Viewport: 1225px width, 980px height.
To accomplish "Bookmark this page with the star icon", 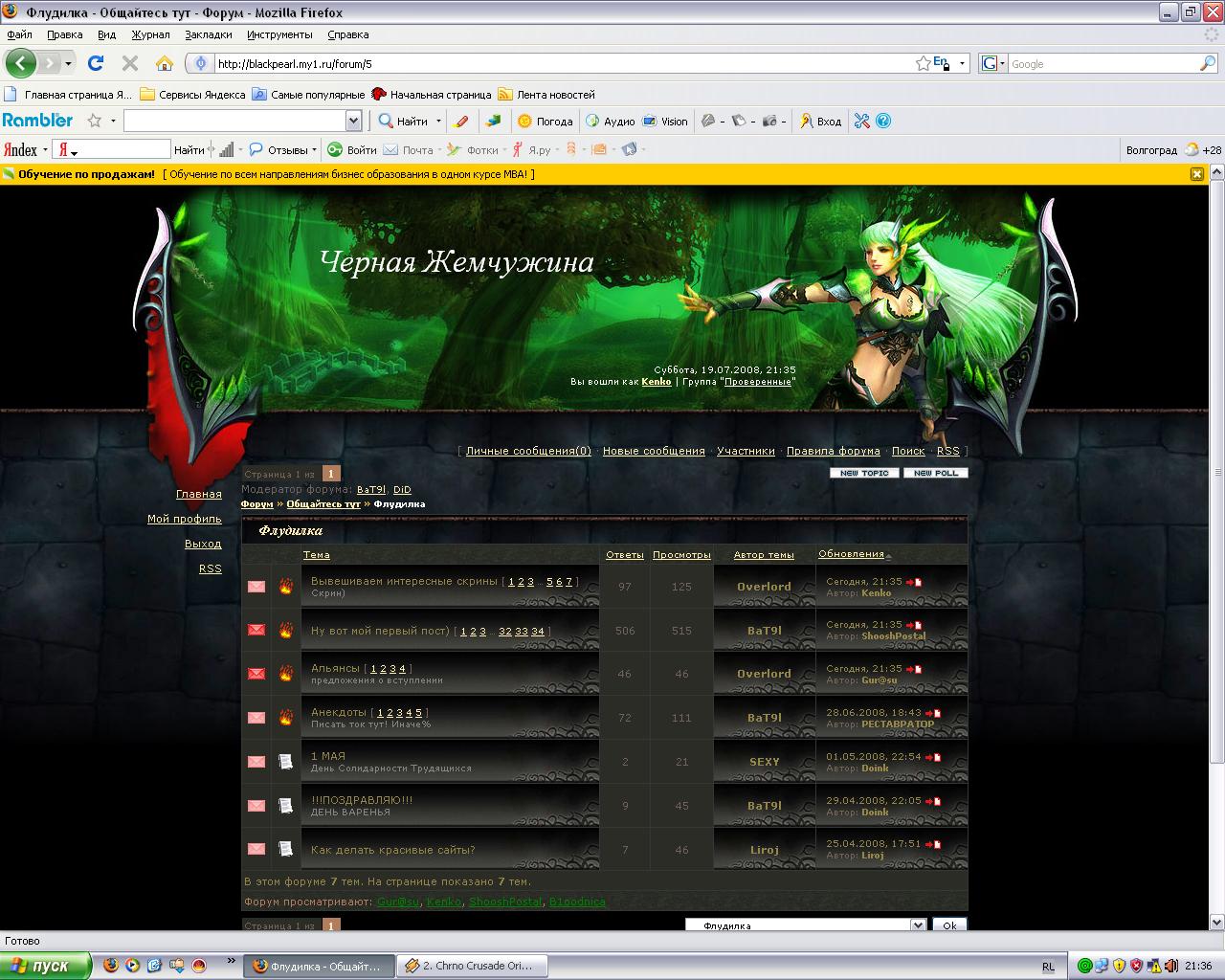I will click(923, 63).
